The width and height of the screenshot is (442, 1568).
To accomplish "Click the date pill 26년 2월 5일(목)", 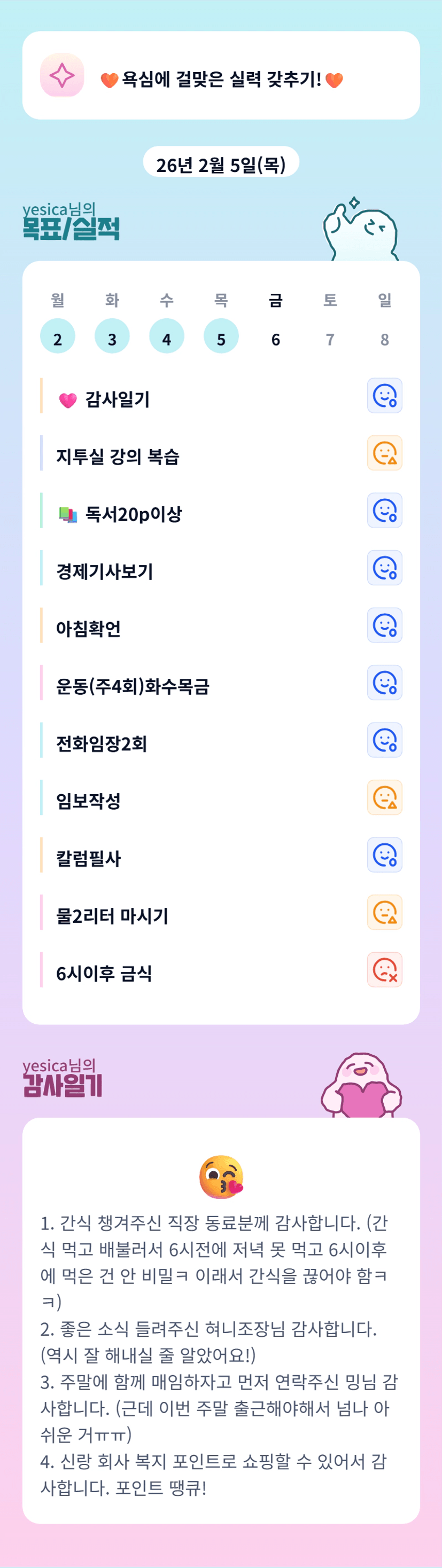I will (221, 164).
